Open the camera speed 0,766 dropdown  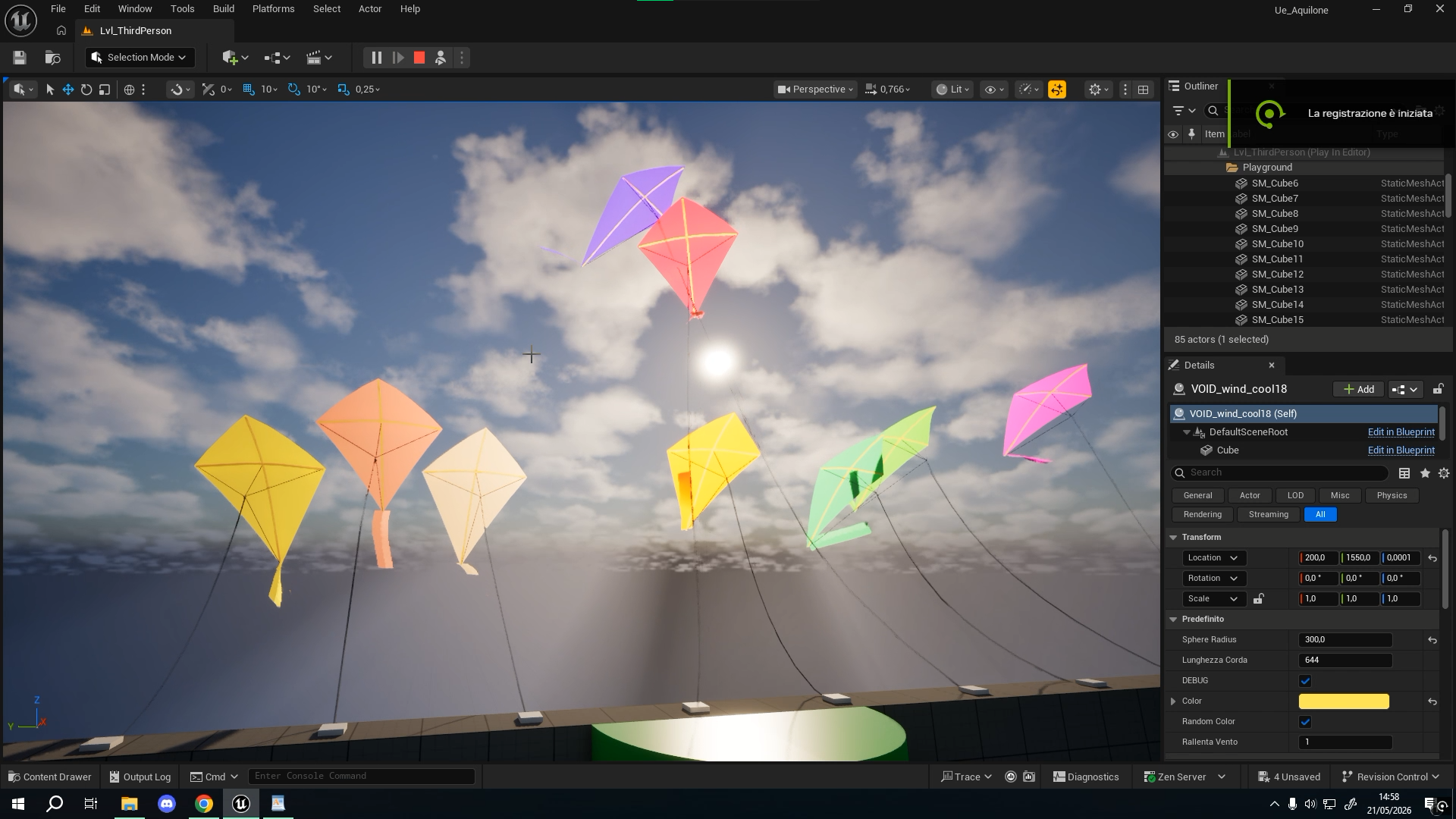(887, 89)
